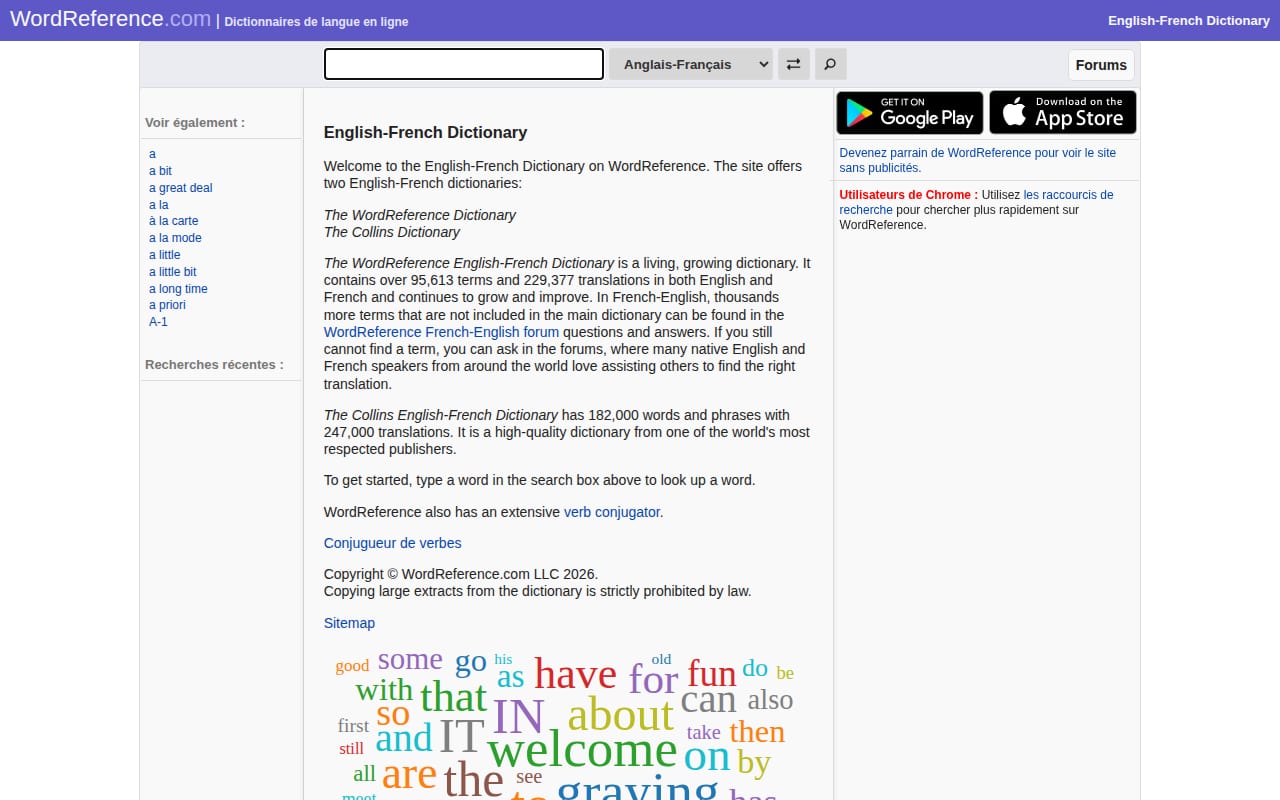The height and width of the screenshot is (800, 1280).
Task: Open the 'a priori' entry
Action: 167,305
